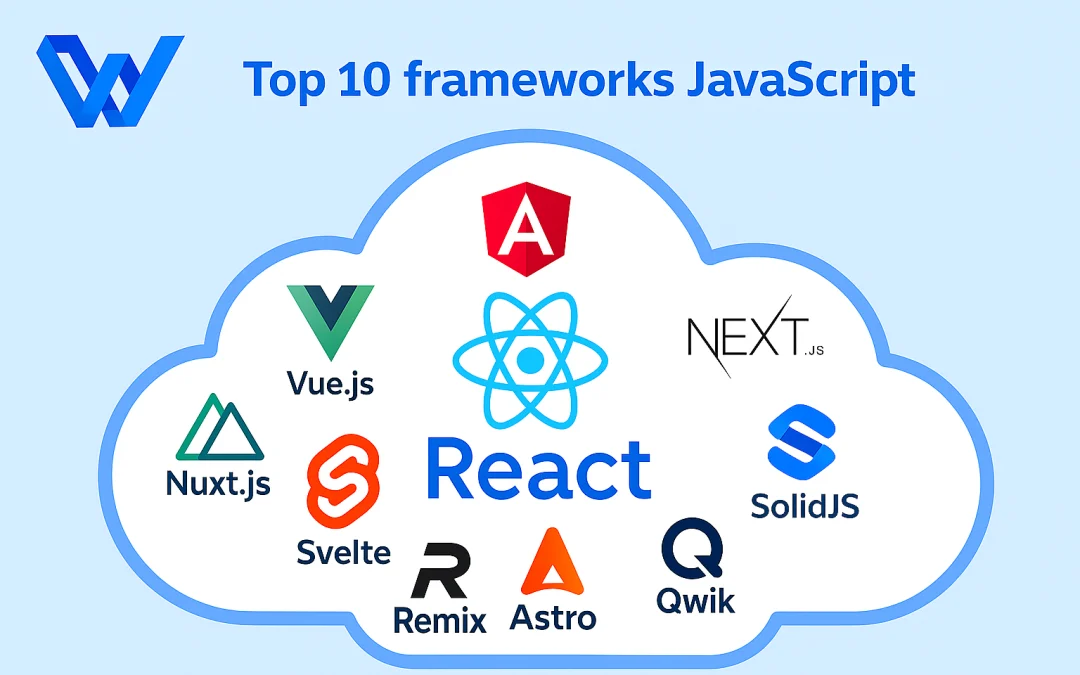The height and width of the screenshot is (675, 1080).
Task: Click the 'Nuxt.js' label text
Action: 218,483
